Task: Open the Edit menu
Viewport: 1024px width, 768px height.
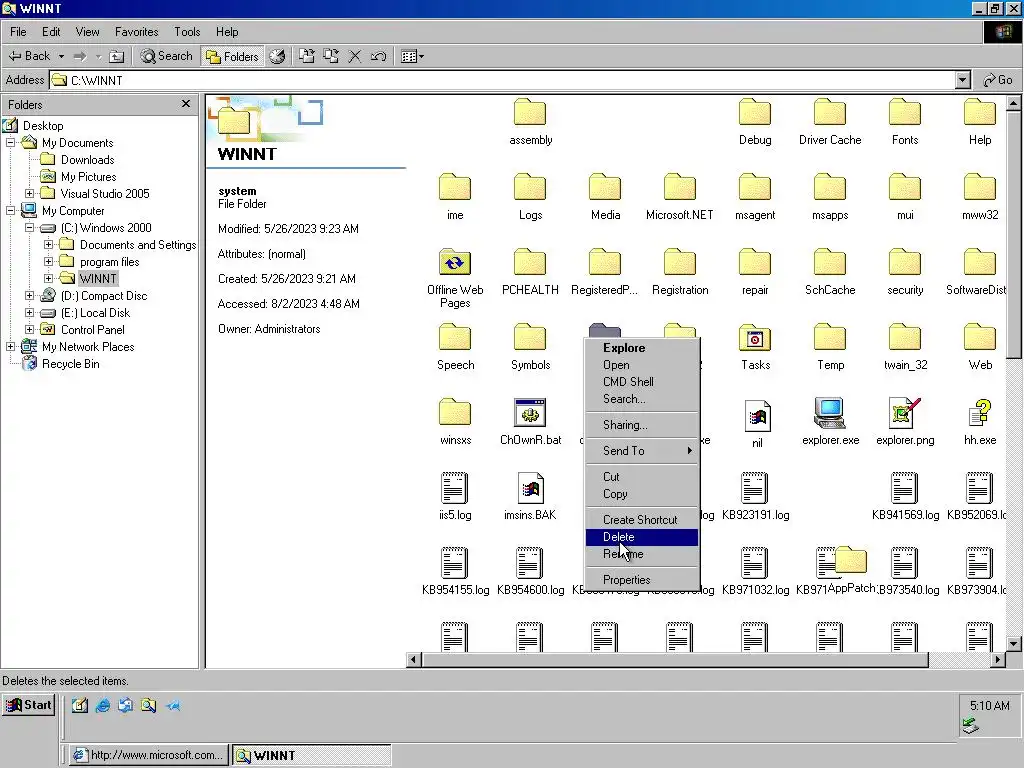Action: click(x=51, y=32)
